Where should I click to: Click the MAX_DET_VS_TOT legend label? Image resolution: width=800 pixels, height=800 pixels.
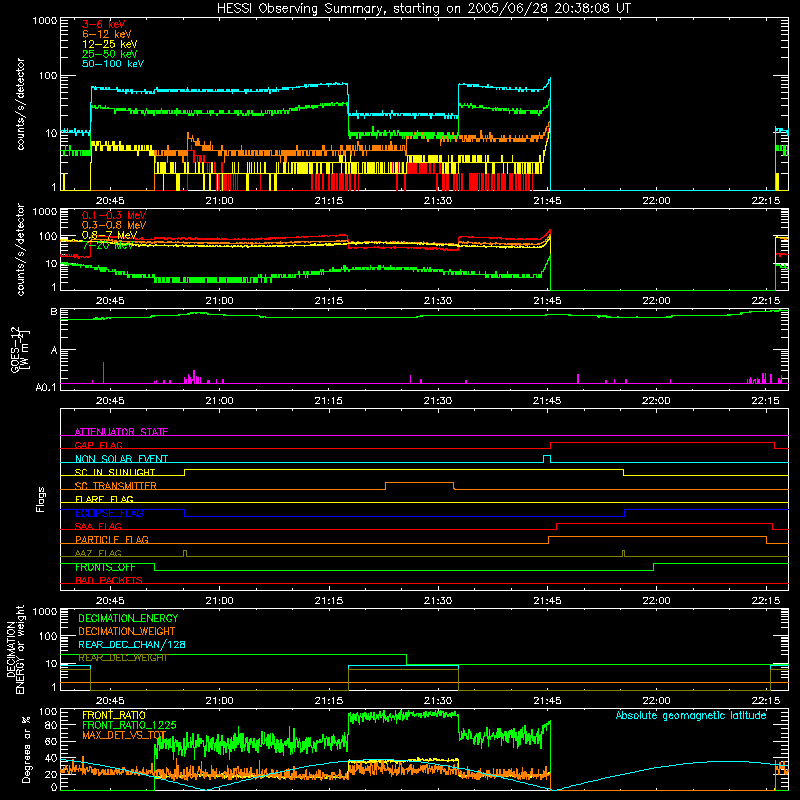(124, 735)
